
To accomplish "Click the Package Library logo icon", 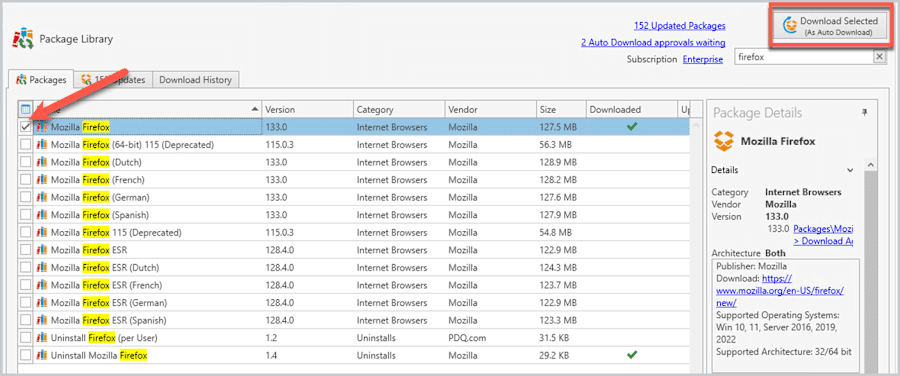I will point(24,40).
